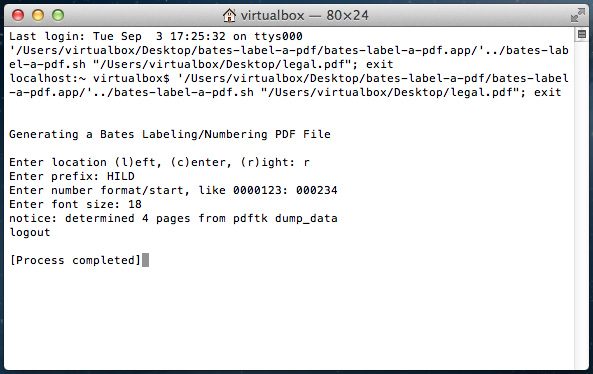The width and height of the screenshot is (593, 374).
Task: Click the 000234 number format value
Action: click(317, 190)
